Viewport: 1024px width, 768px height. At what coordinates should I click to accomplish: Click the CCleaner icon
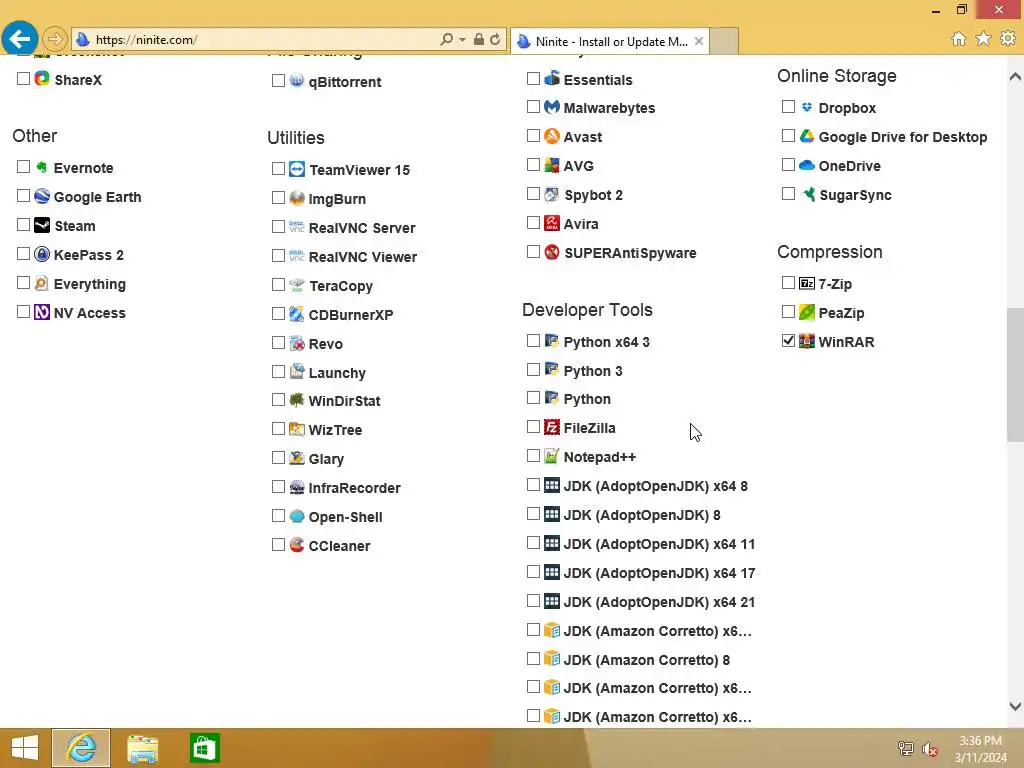tap(296, 545)
